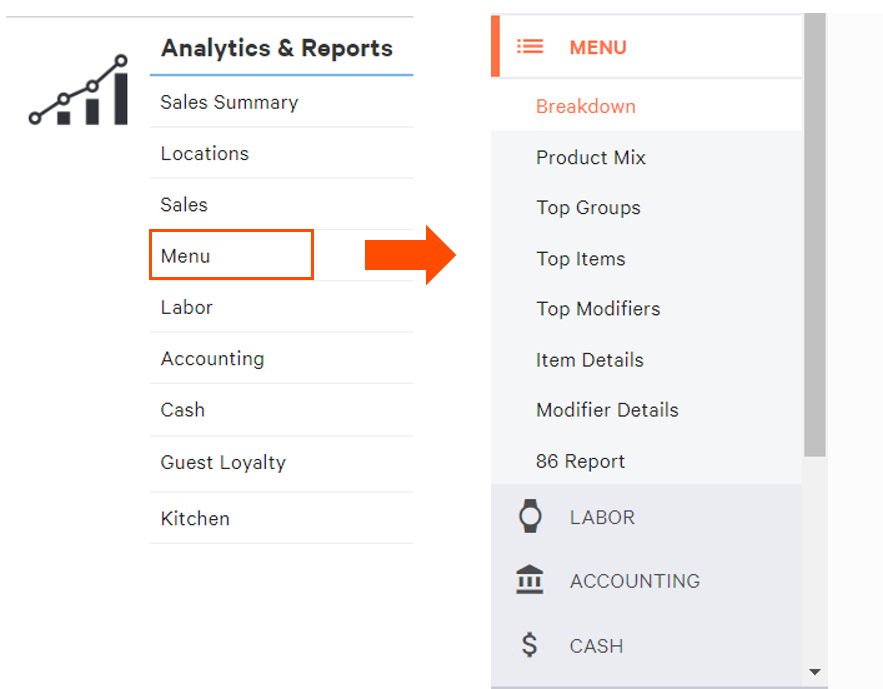View the Breakdown report
The height and width of the screenshot is (689, 883).
point(586,105)
